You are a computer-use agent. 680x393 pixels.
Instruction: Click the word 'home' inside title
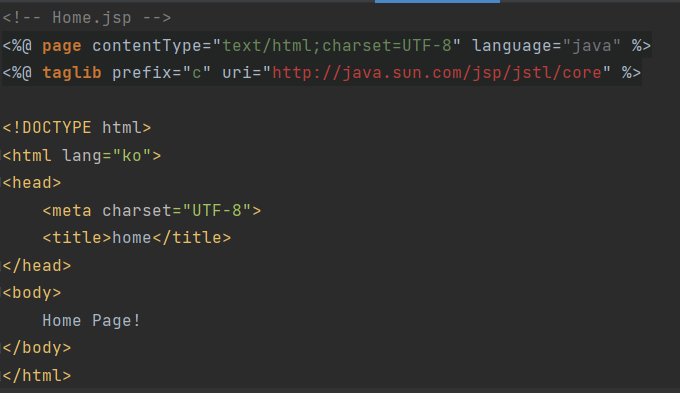(132, 238)
